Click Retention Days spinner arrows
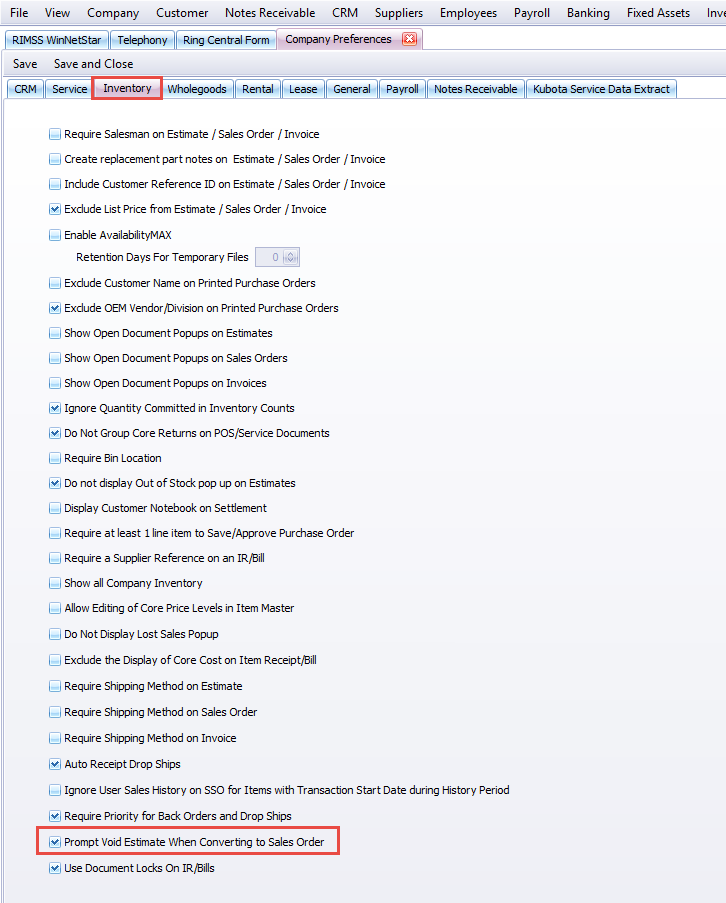Viewport: 726px width, 903px height. pos(291,257)
